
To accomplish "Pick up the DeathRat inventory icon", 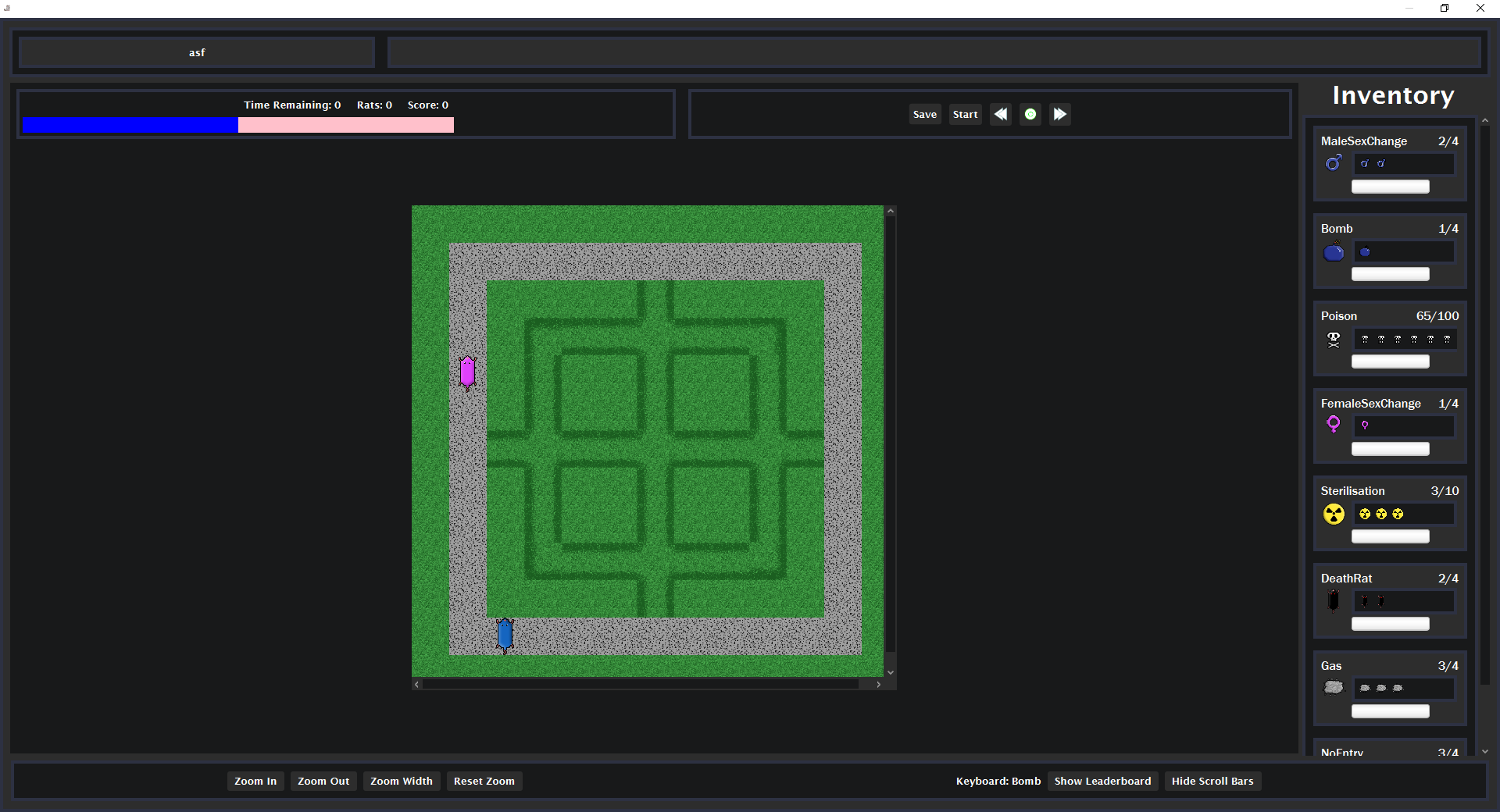I will pyautogui.click(x=1334, y=600).
